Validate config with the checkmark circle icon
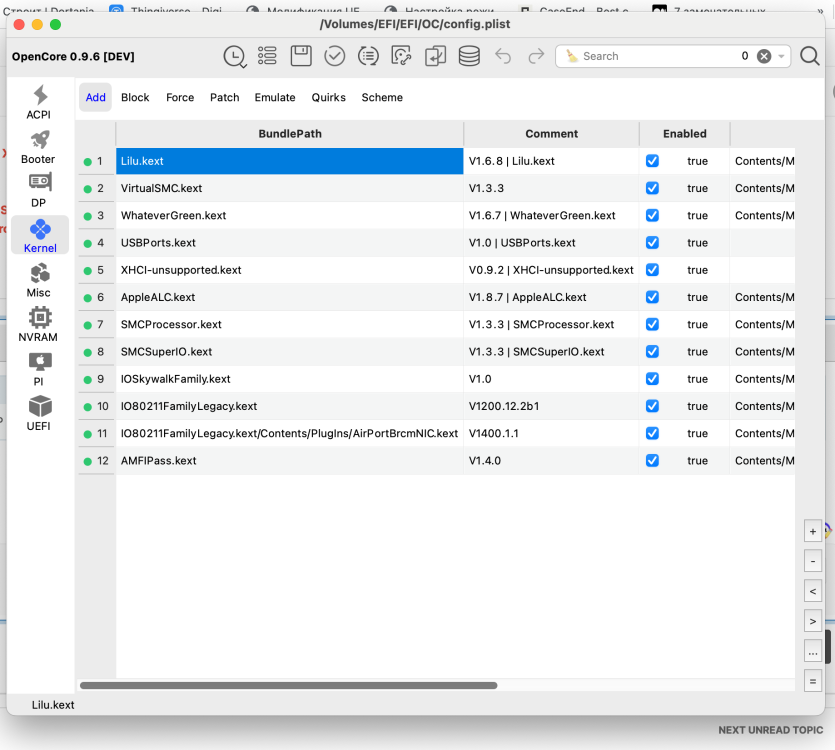Screen dimensions: 835x750 (x=334, y=56)
